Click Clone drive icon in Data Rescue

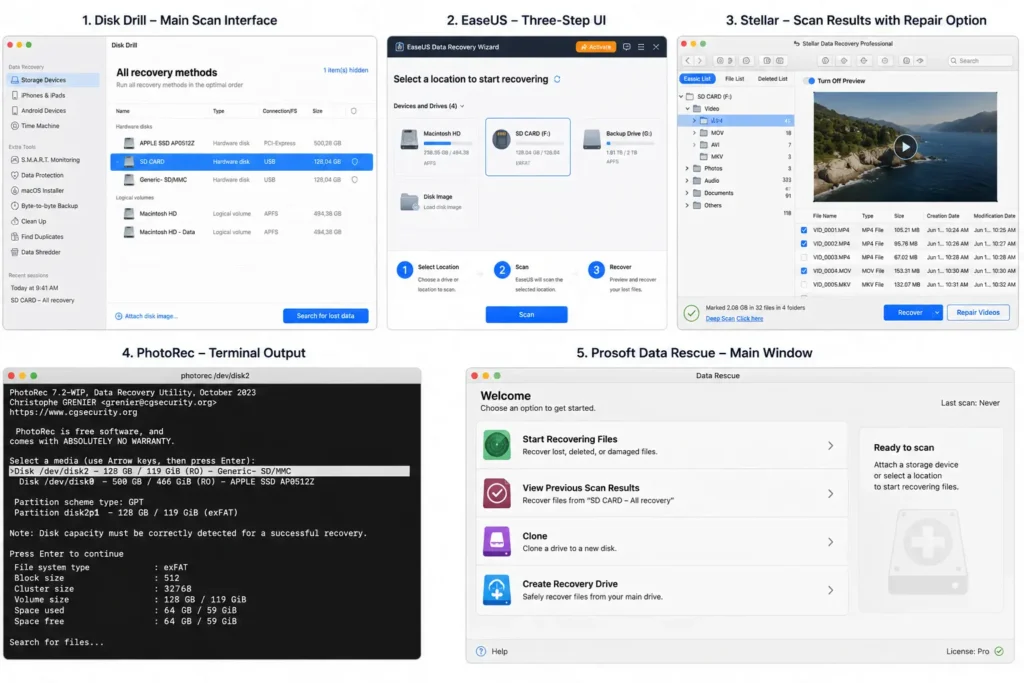(x=496, y=541)
